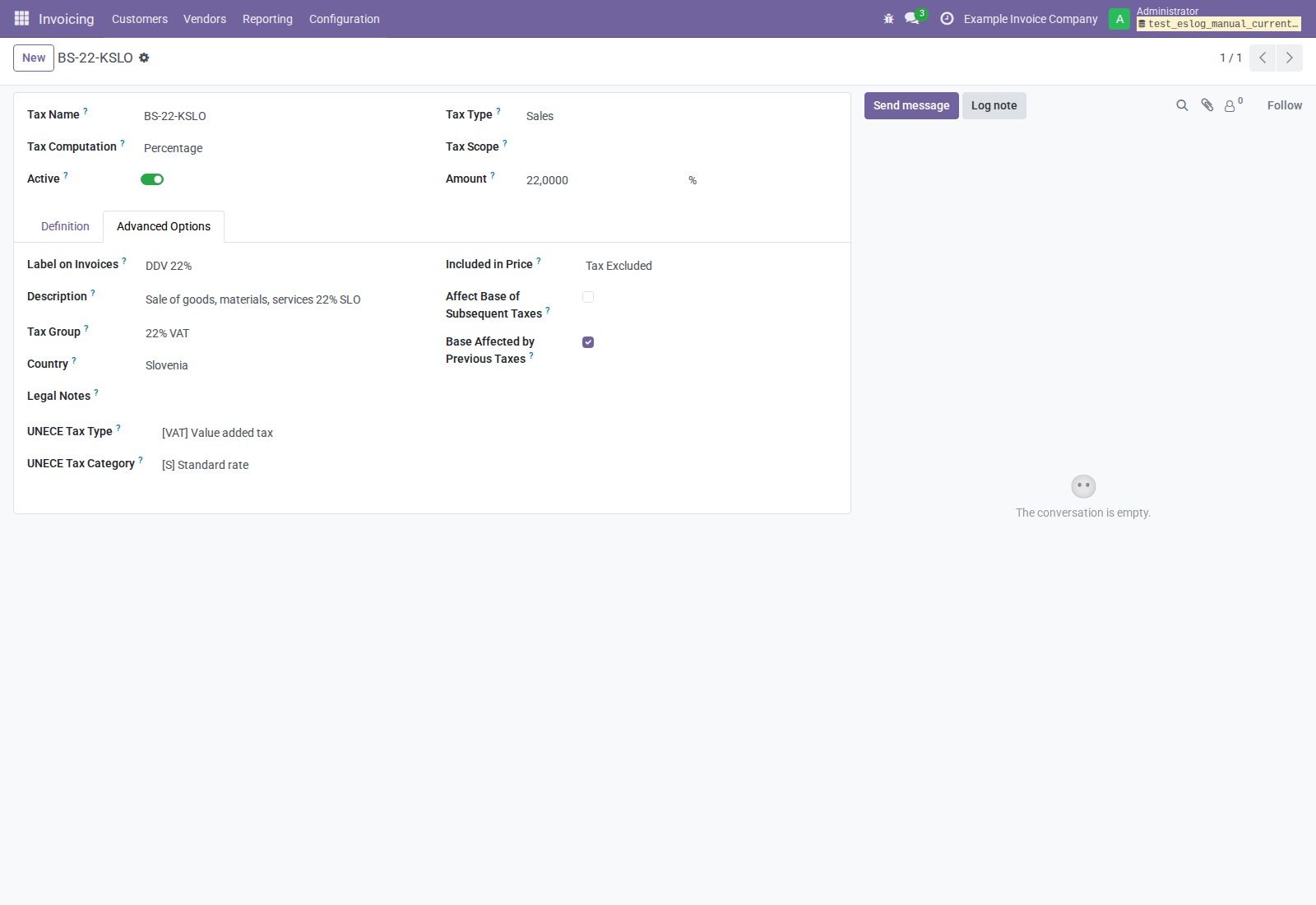Open the Vendors menu
This screenshot has height=905, width=1316.
pos(205,19)
